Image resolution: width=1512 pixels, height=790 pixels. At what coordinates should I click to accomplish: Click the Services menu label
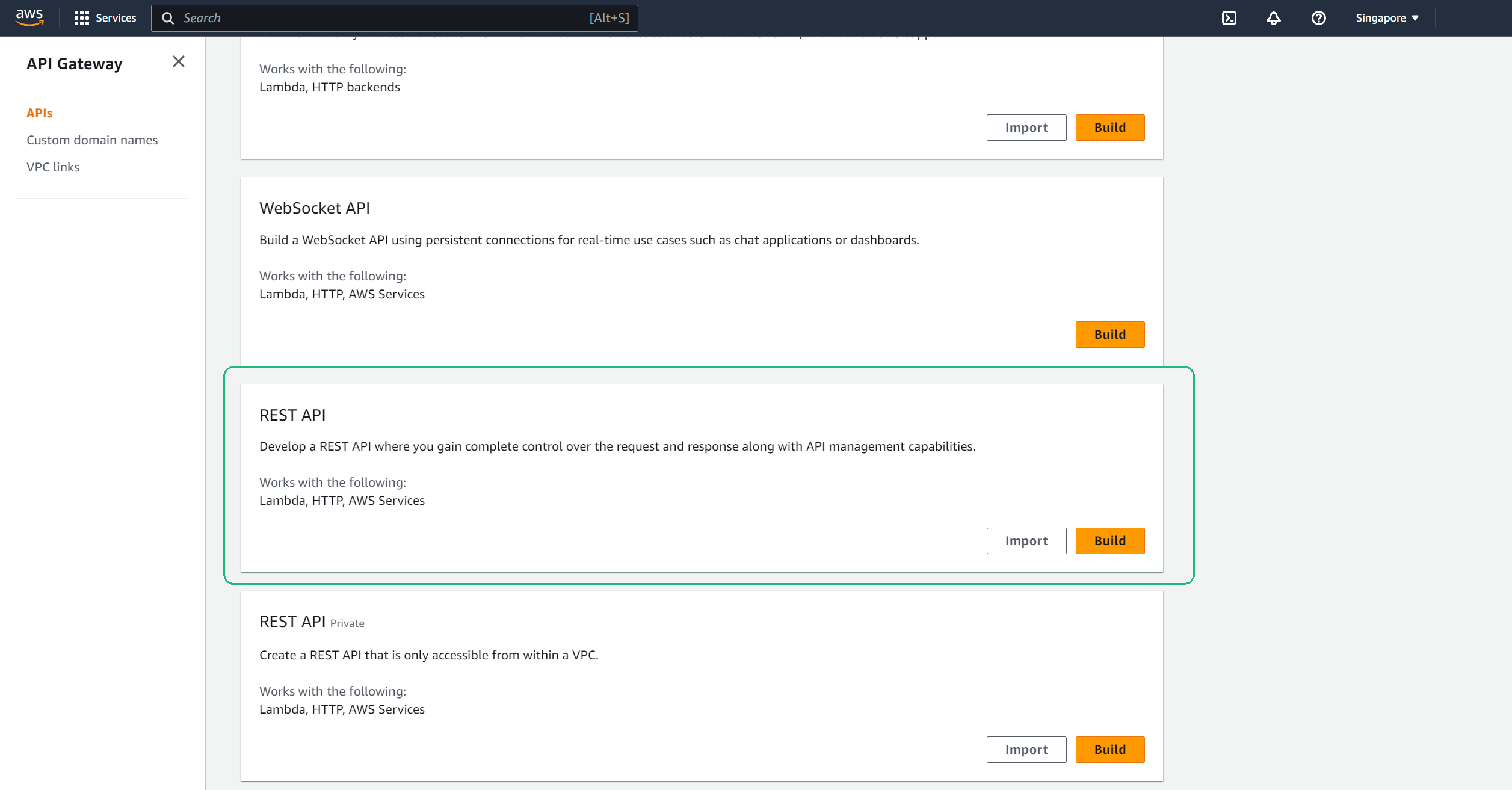(116, 18)
